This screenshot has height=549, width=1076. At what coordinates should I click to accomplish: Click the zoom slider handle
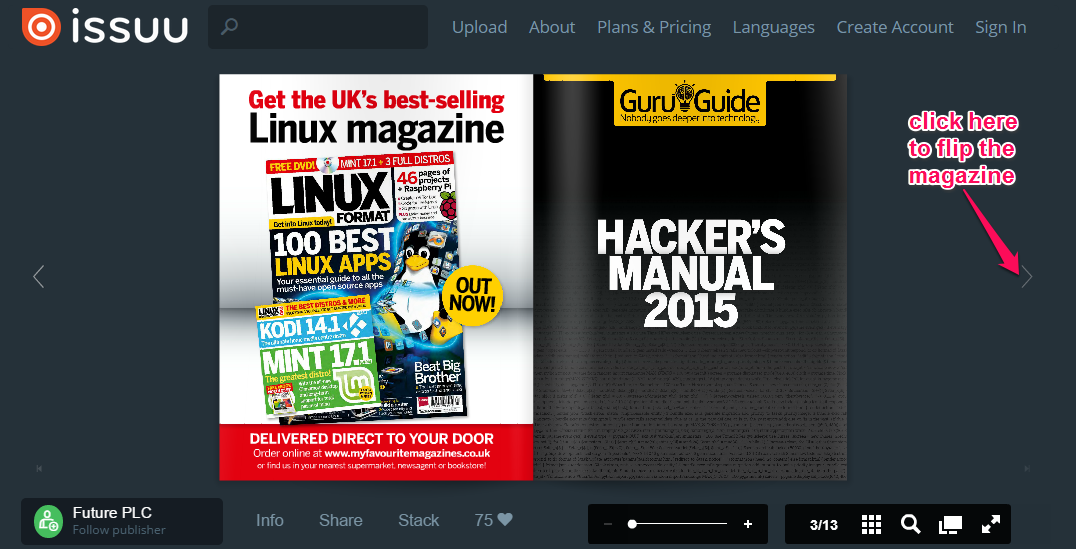tap(632, 524)
